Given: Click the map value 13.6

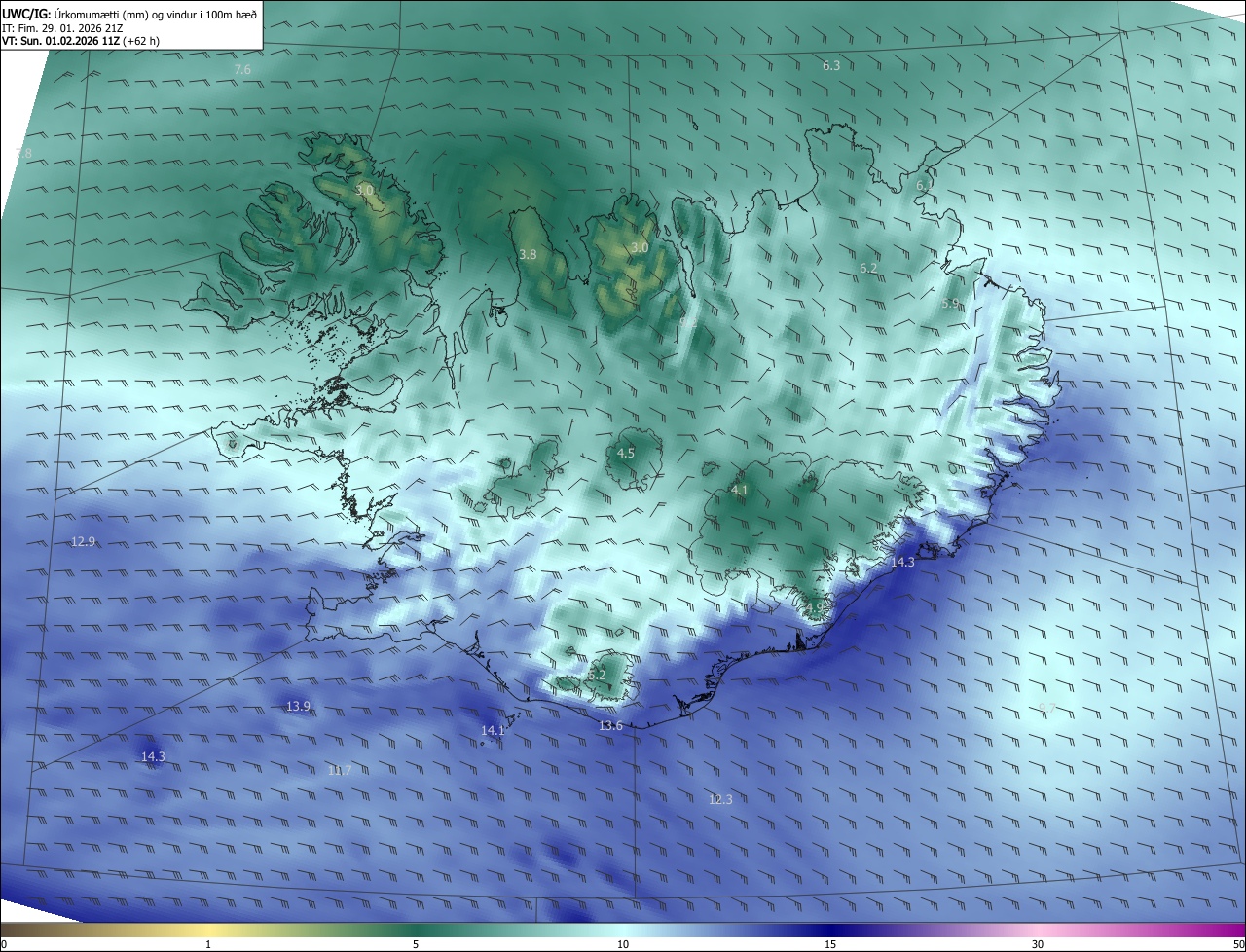Looking at the screenshot, I should pos(610,725).
